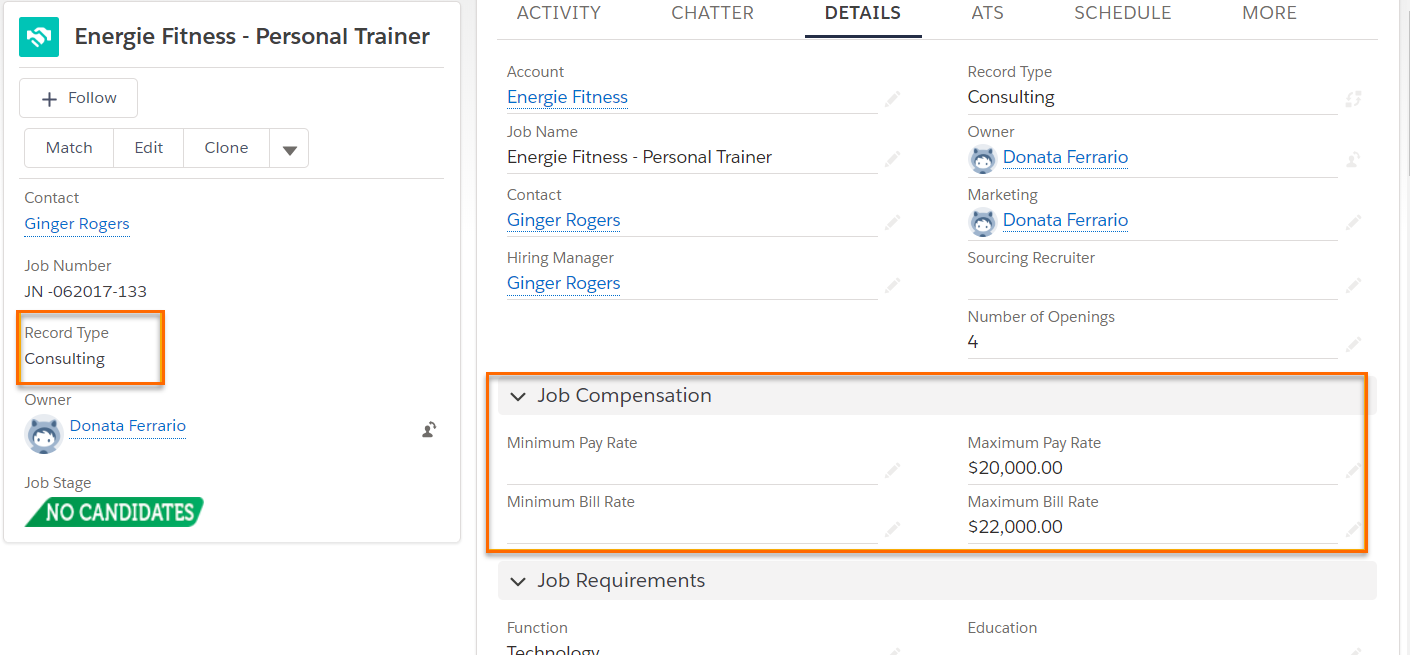Click the Job Stage label
The image size is (1410, 655).
tap(58, 483)
